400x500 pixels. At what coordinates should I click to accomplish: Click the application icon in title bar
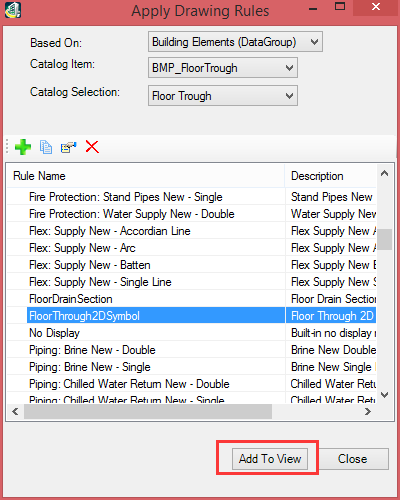(13, 10)
